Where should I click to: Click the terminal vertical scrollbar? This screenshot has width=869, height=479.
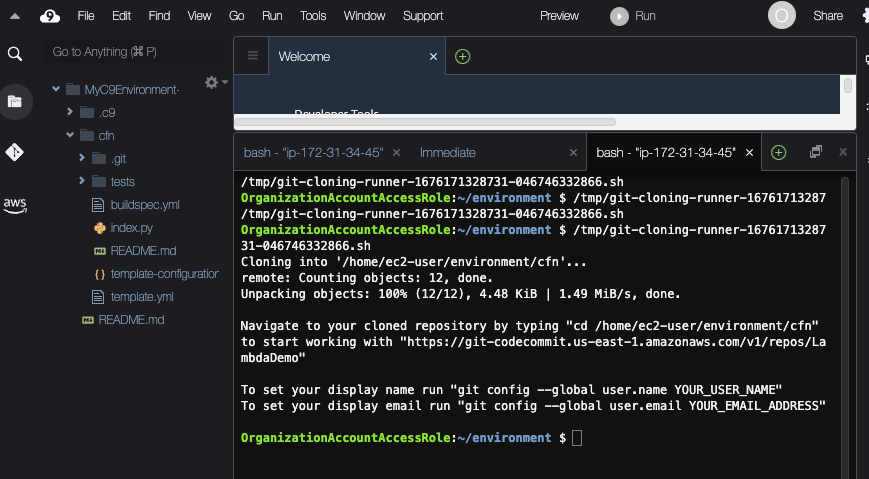844,327
